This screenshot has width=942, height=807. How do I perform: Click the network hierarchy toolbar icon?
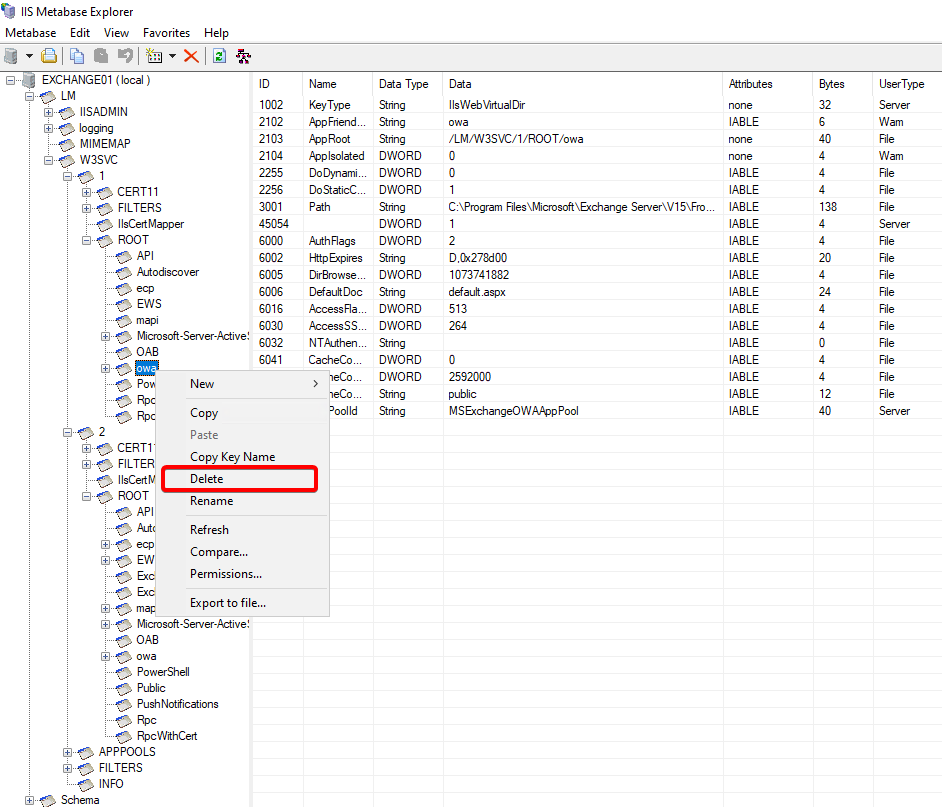pyautogui.click(x=243, y=56)
